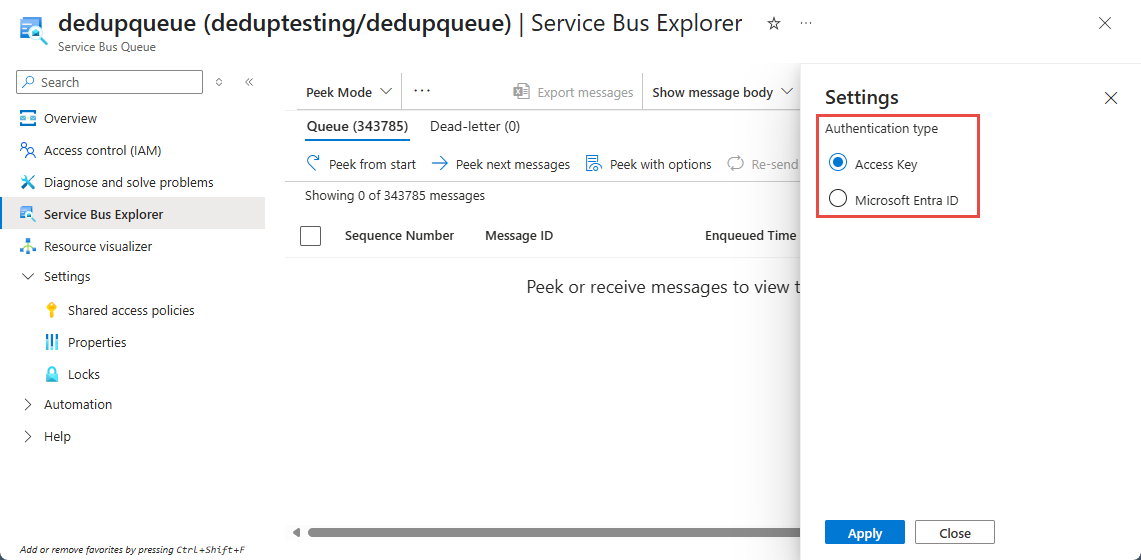Screen dimensions: 1141x560
Task: Open Diagnose and solve problems
Action: point(128,182)
